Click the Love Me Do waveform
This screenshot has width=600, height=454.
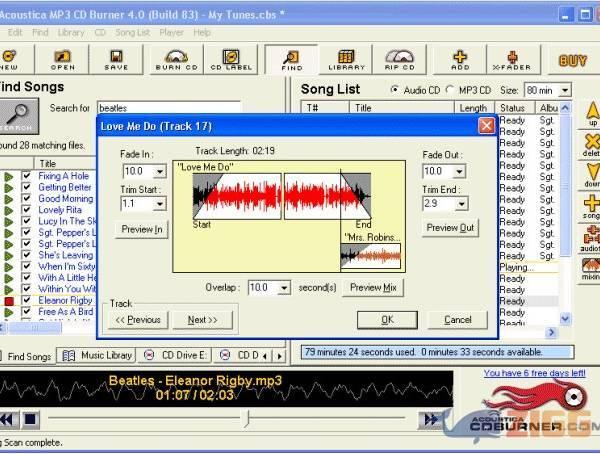pyautogui.click(x=282, y=196)
